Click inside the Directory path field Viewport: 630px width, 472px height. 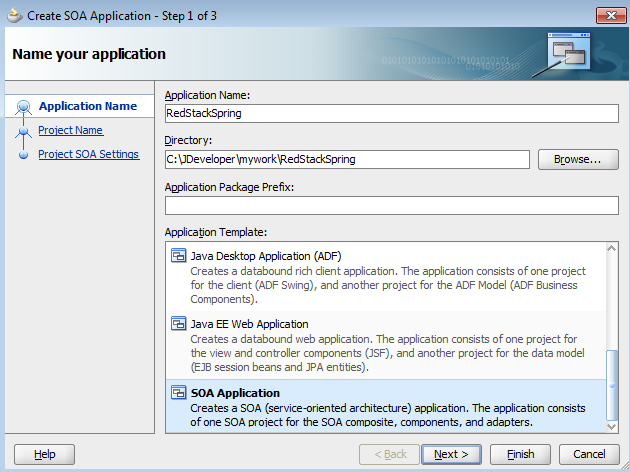347,159
